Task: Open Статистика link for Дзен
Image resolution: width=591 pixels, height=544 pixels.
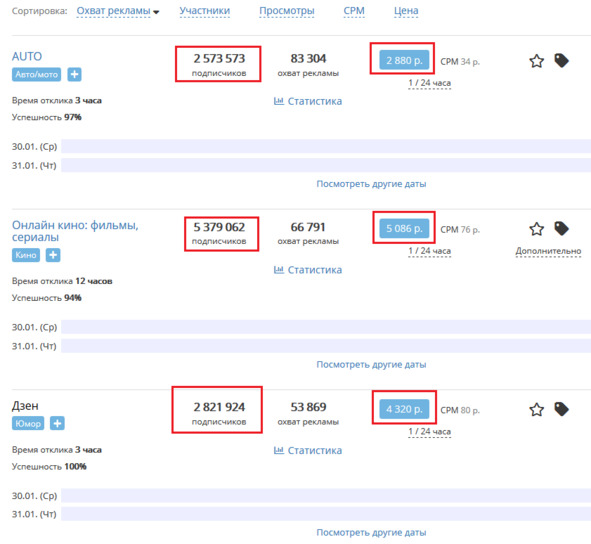Action: click(308, 451)
